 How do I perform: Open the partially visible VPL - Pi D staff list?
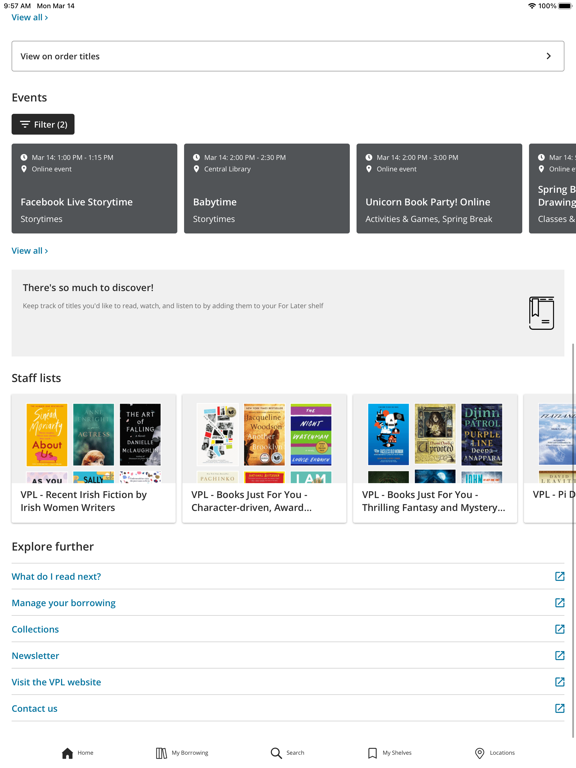point(550,459)
